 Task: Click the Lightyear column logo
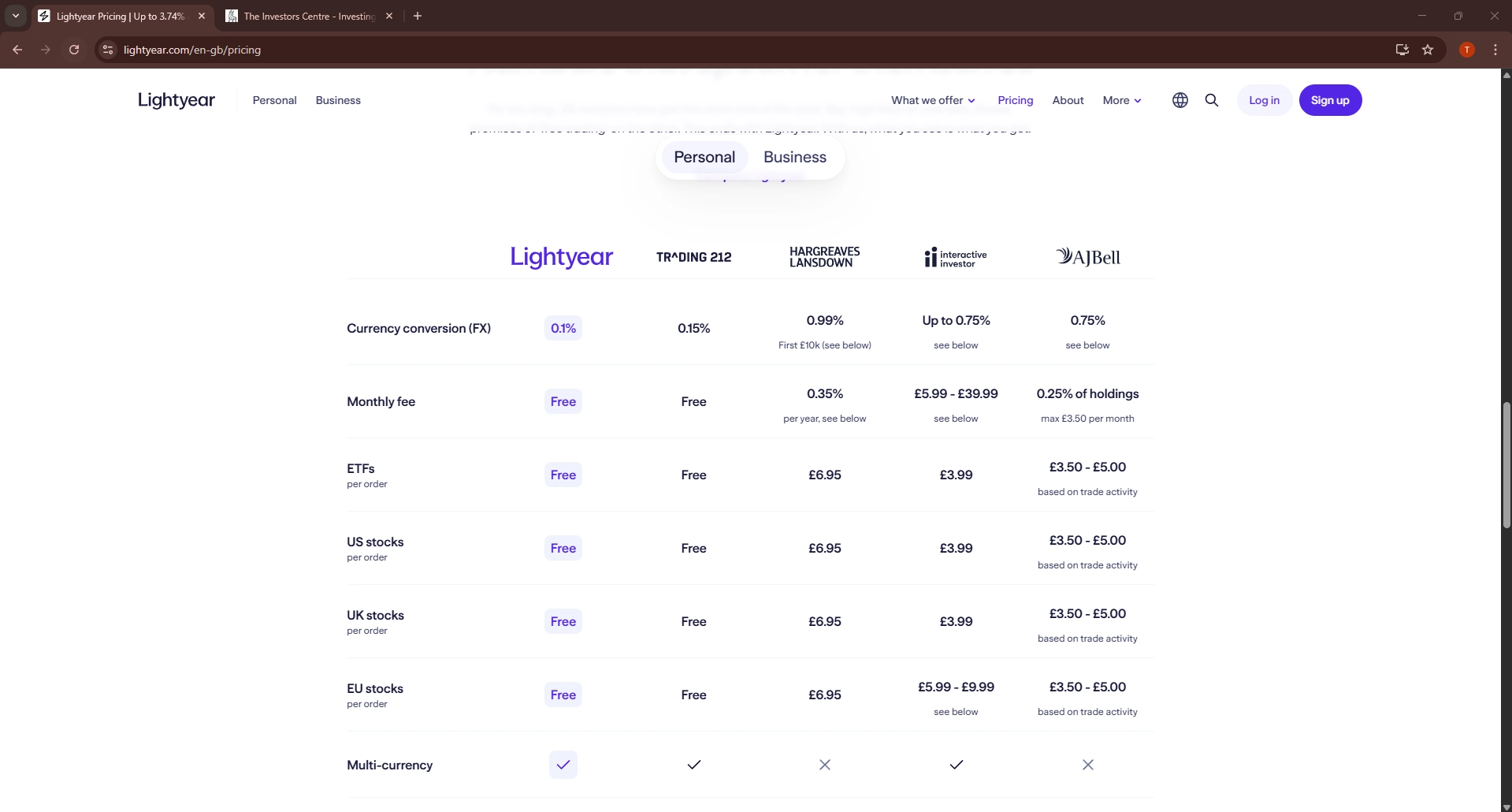(x=561, y=257)
